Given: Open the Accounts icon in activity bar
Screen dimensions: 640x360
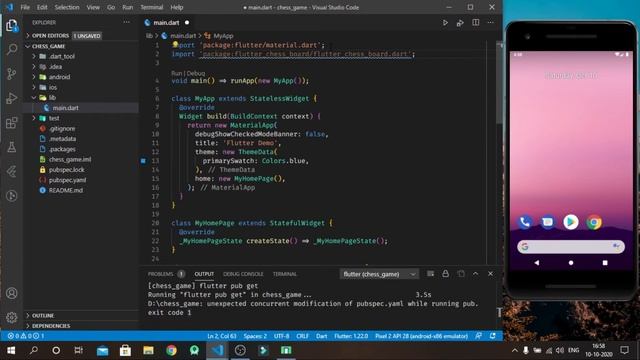Looking at the screenshot, I should [x=12, y=293].
